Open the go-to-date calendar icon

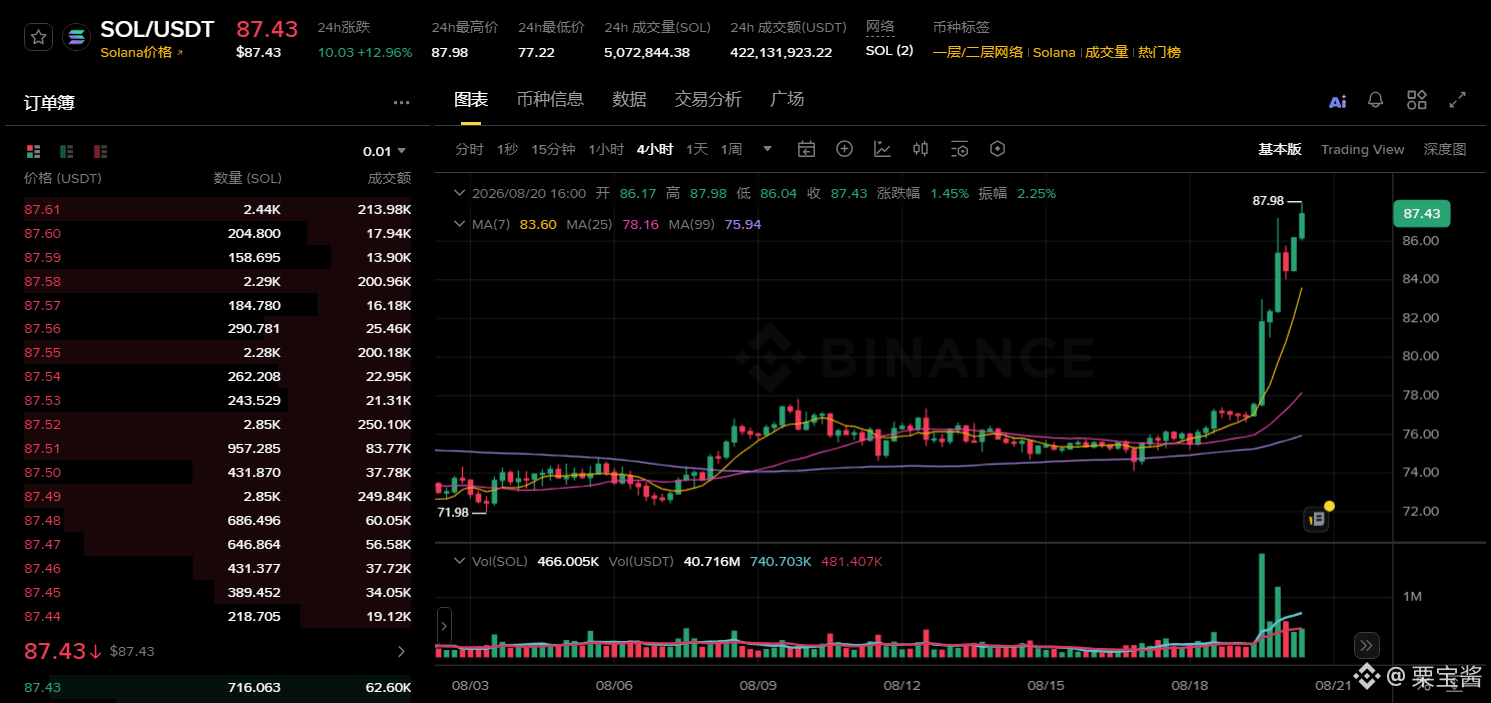(806, 149)
